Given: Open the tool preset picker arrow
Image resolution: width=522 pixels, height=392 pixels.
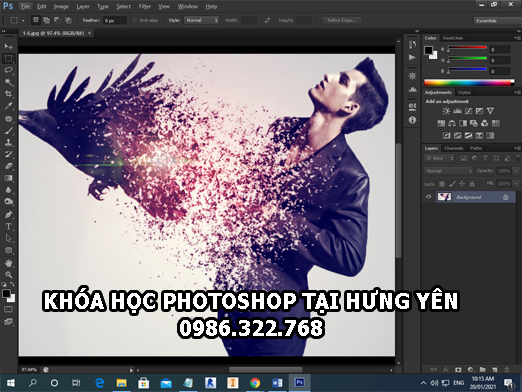Looking at the screenshot, I should [23, 21].
